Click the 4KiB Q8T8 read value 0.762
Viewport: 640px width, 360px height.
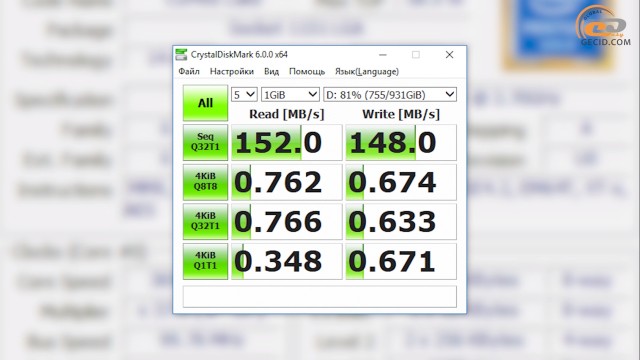point(287,182)
